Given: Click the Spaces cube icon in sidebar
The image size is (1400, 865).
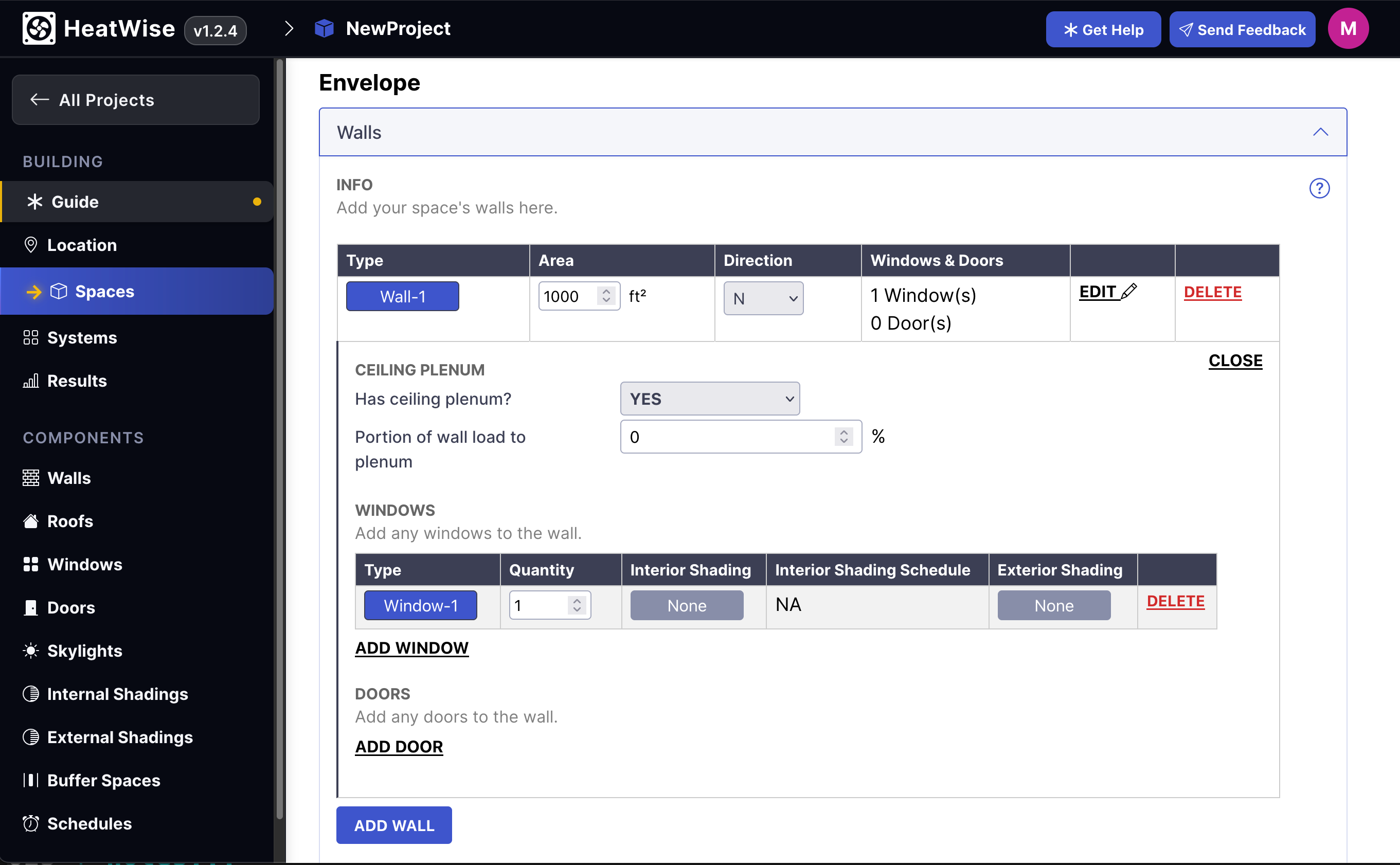Looking at the screenshot, I should [58, 291].
